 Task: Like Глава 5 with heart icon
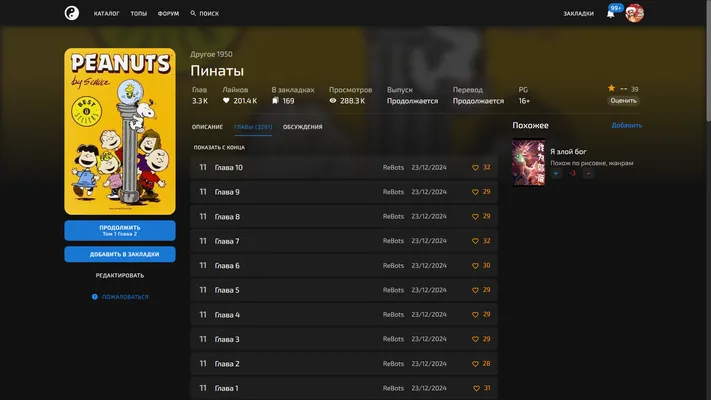pos(475,290)
